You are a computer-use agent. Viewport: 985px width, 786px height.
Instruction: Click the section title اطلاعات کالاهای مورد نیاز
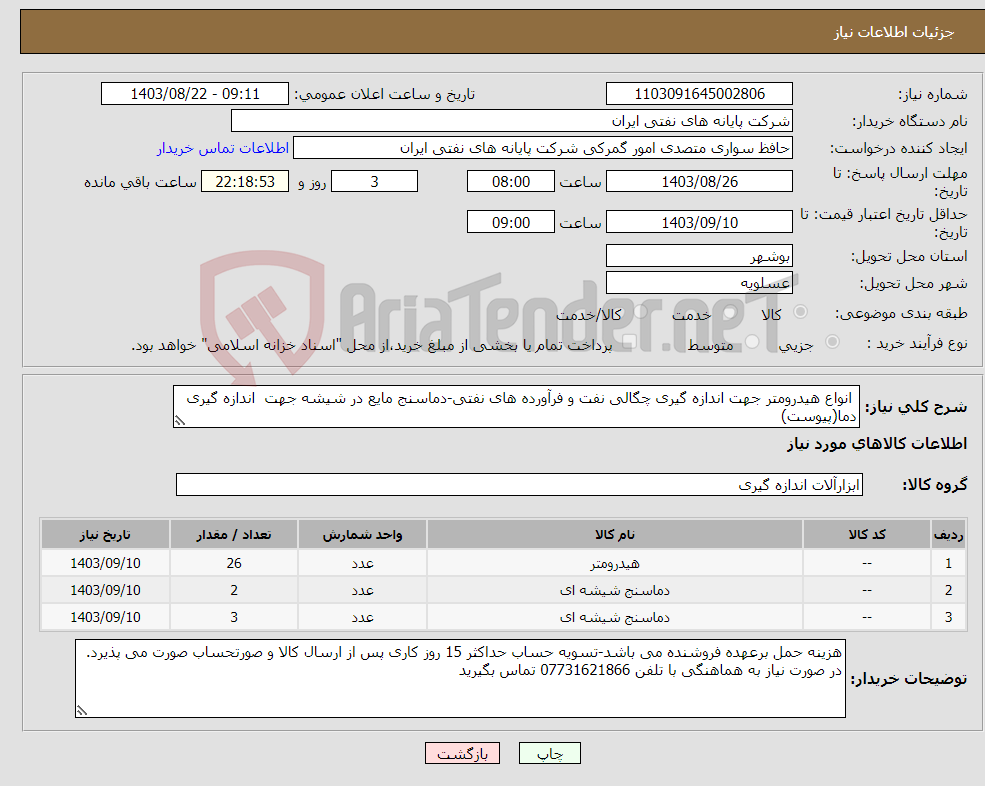click(877, 444)
